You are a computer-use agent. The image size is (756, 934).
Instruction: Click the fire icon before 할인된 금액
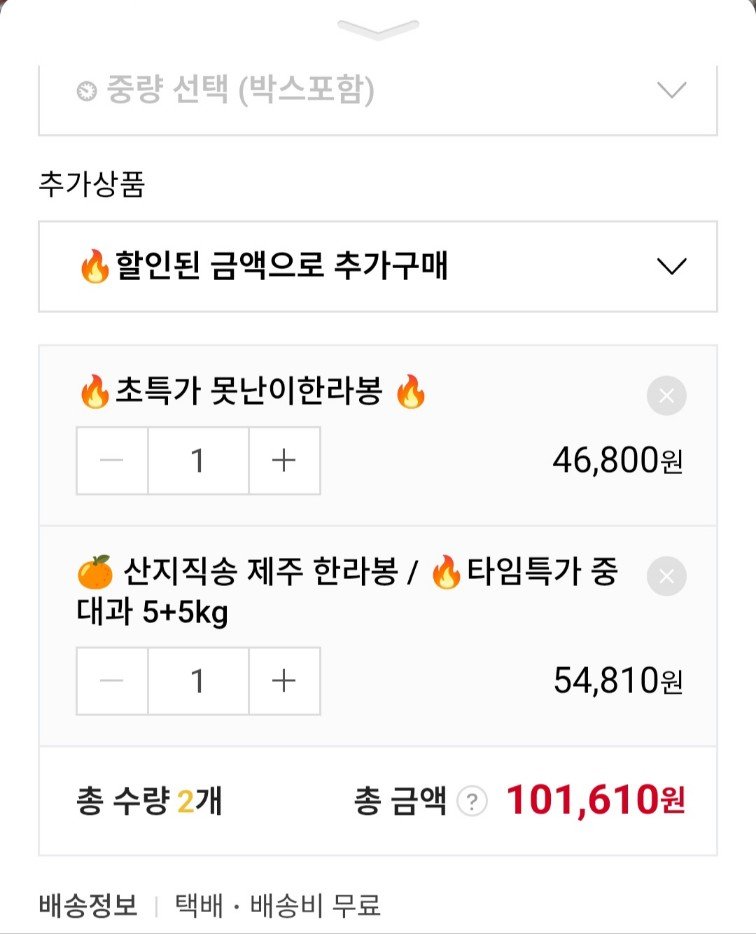point(93,267)
